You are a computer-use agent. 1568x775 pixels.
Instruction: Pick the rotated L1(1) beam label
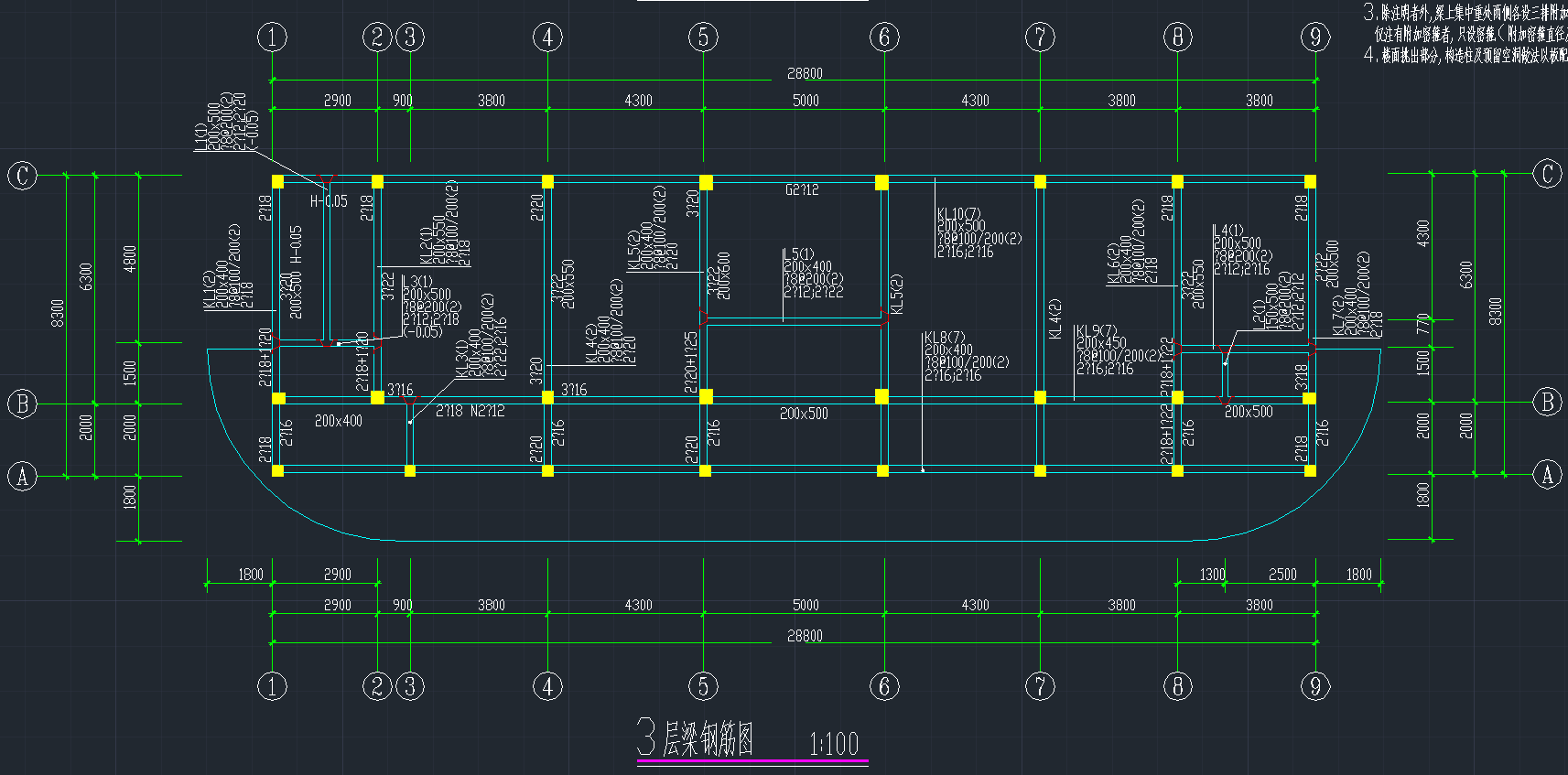tap(200, 137)
